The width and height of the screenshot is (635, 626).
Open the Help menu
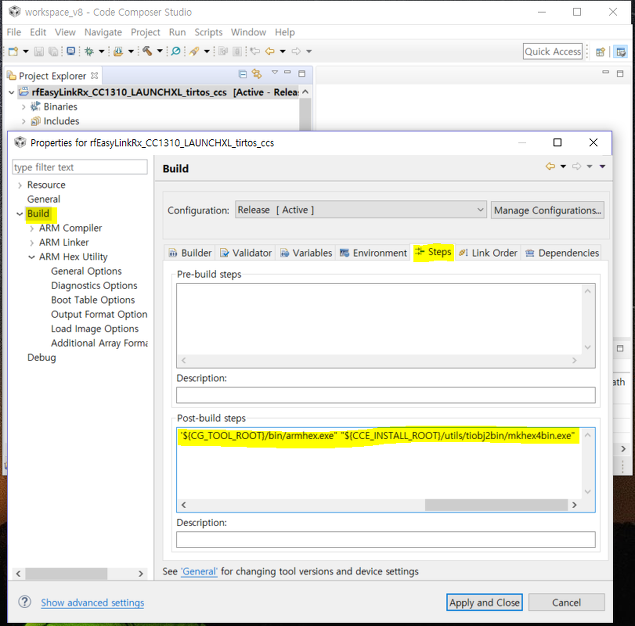(x=285, y=32)
